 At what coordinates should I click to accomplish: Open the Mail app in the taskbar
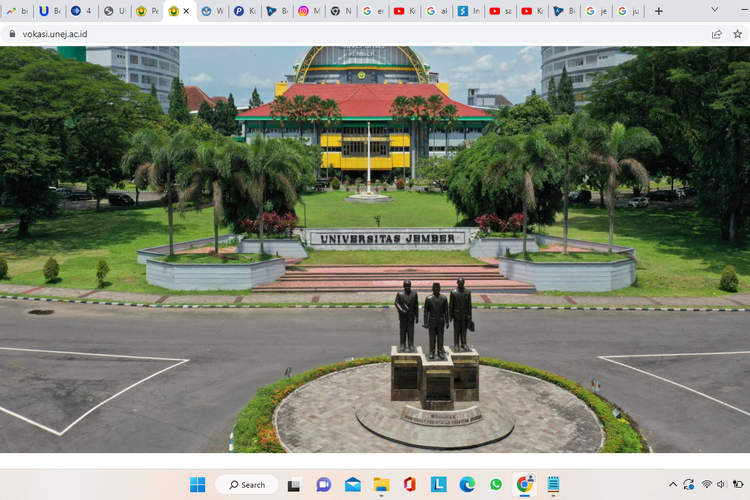coord(352,485)
